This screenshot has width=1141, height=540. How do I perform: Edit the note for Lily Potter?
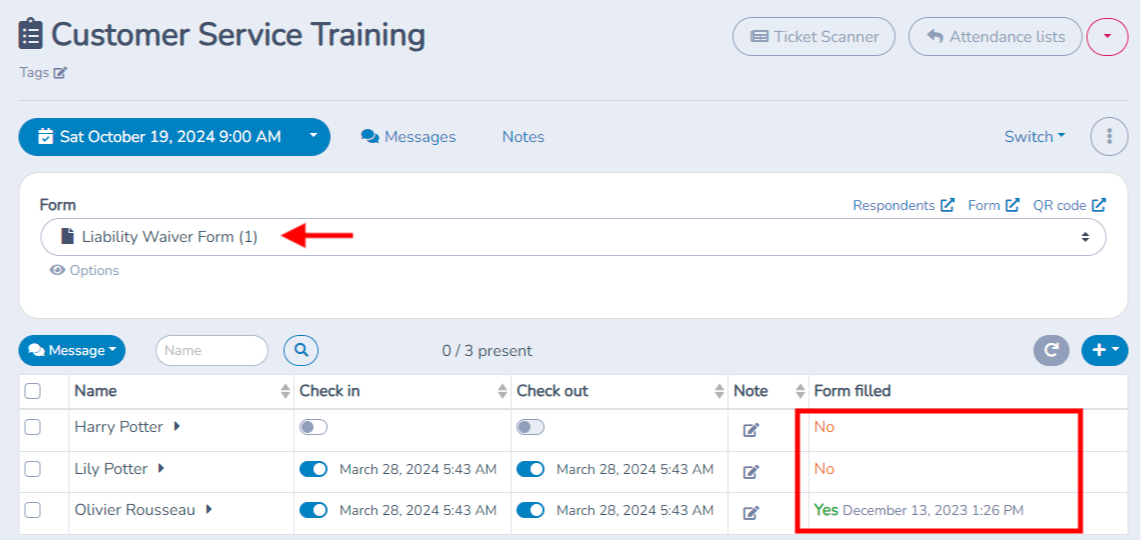click(x=751, y=472)
